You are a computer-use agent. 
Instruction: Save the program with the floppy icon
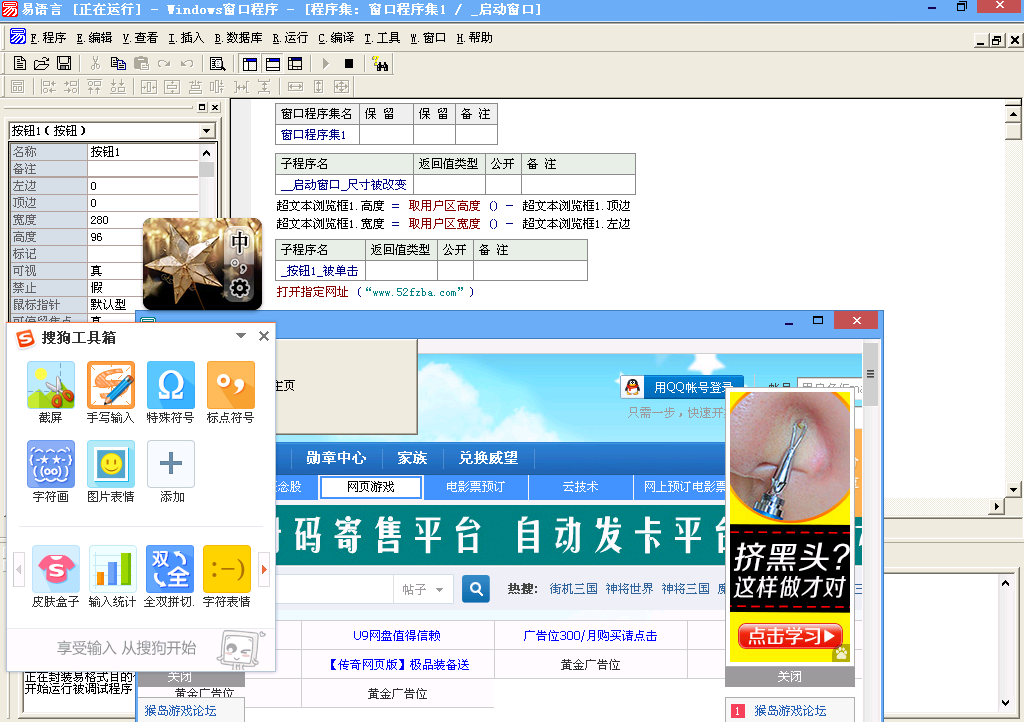(x=64, y=63)
